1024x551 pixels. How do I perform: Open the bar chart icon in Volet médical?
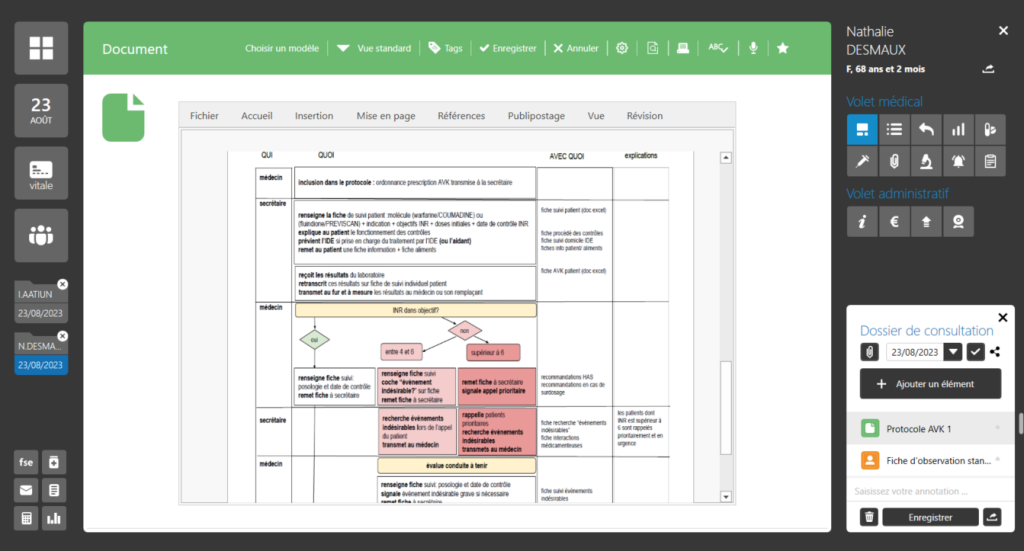959,129
